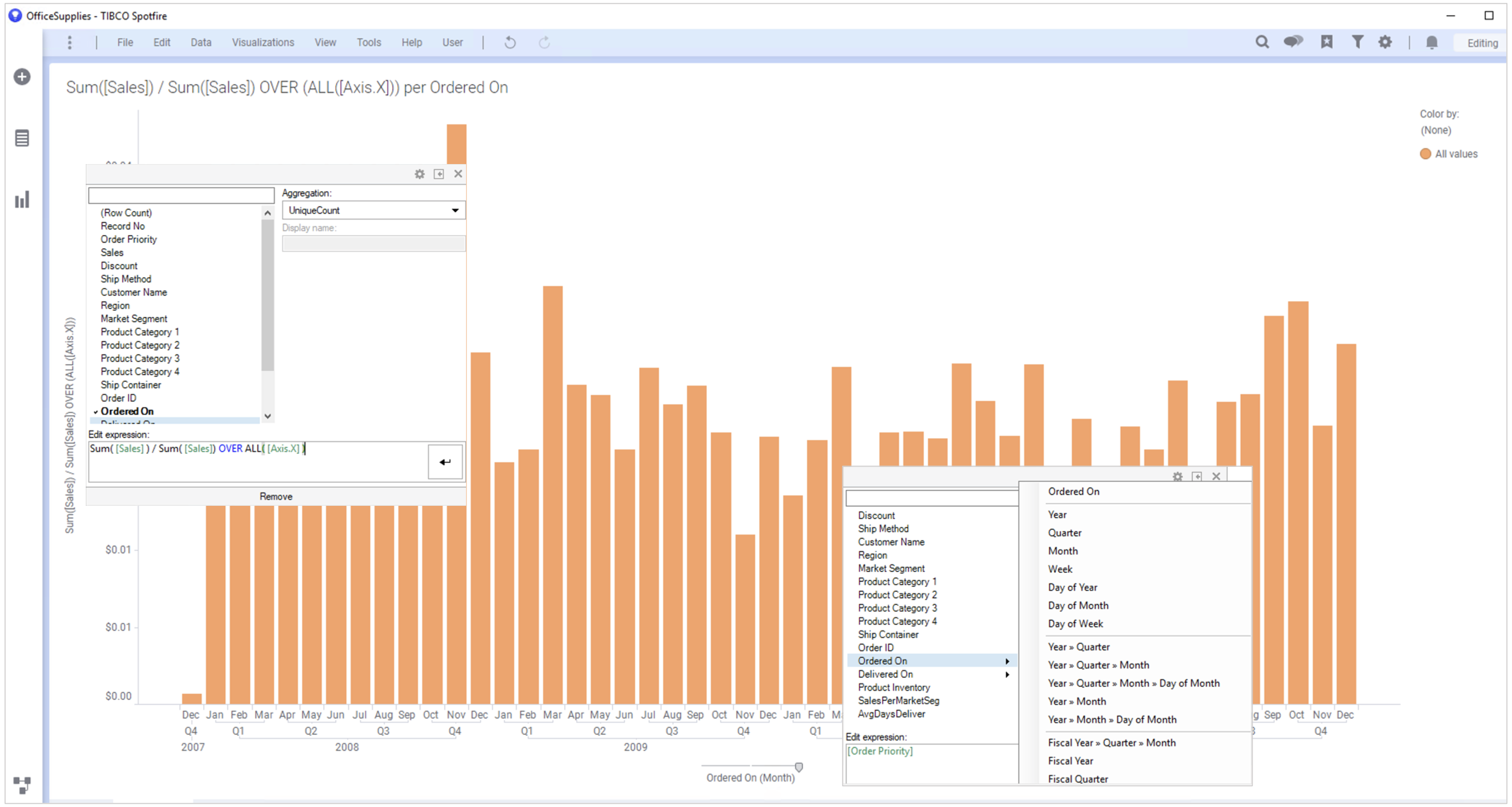
Task: Focus the search field in Order Priority popup
Action: [x=932, y=499]
